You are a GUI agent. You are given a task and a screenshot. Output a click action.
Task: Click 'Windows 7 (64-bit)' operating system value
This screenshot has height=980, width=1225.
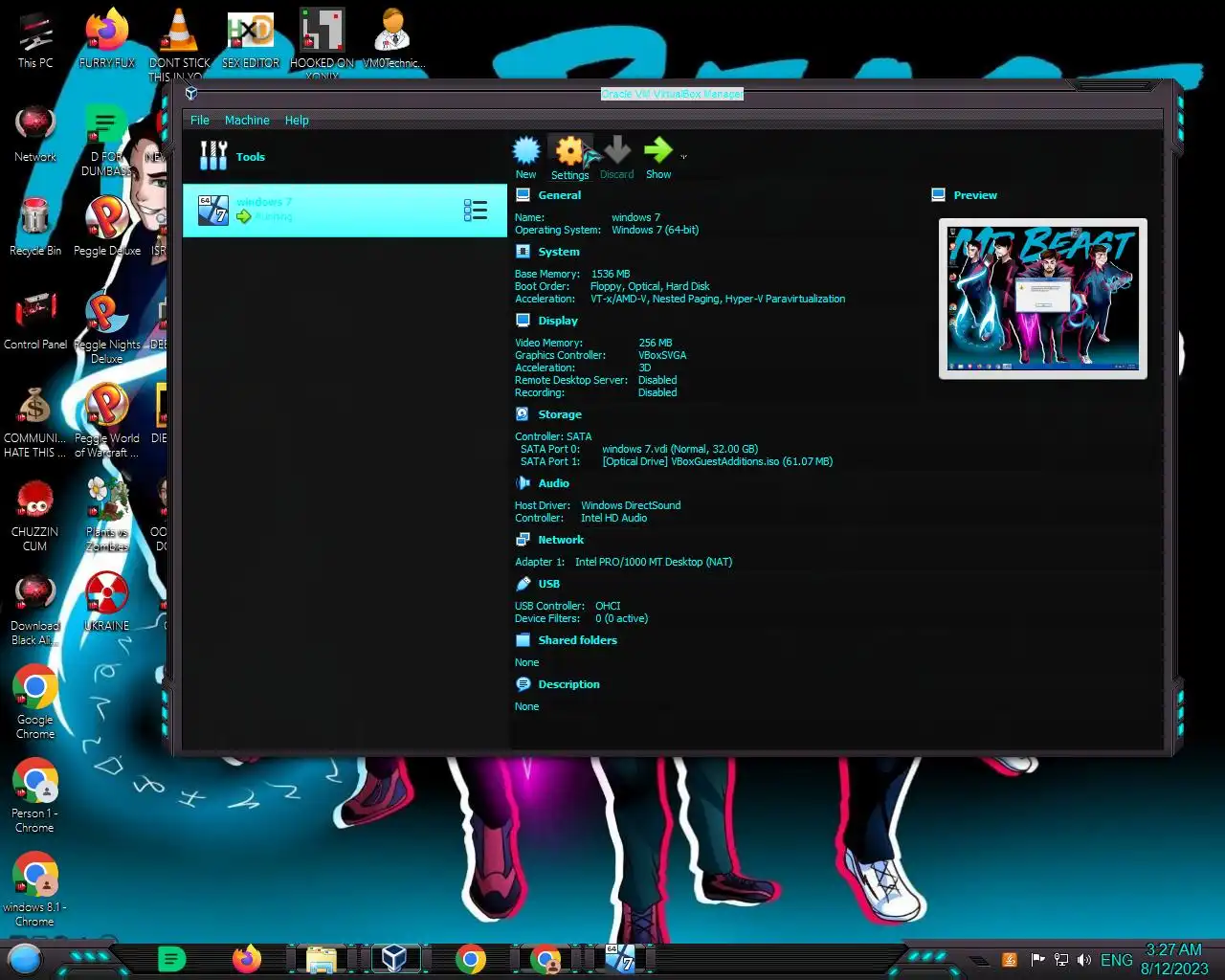pos(656,230)
